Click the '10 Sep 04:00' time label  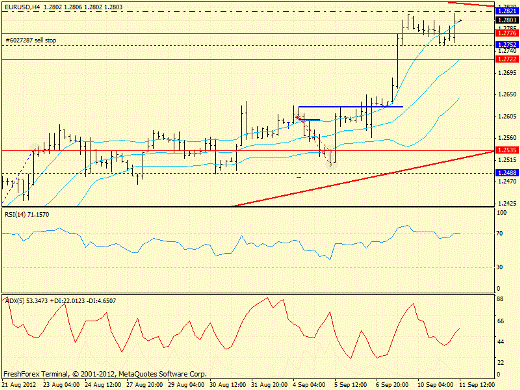point(435,385)
